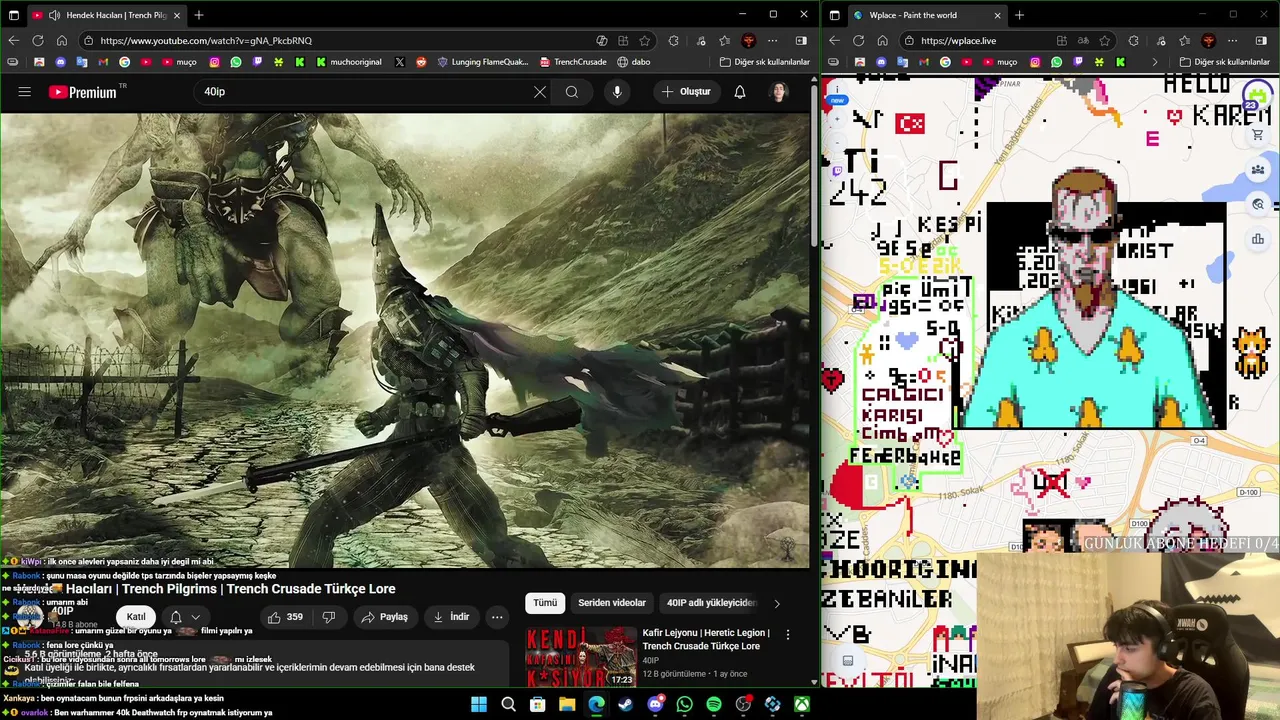Screen dimensions: 1280x720
Task: Open the YouTube hamburger guide menu
Action: click(x=24, y=92)
